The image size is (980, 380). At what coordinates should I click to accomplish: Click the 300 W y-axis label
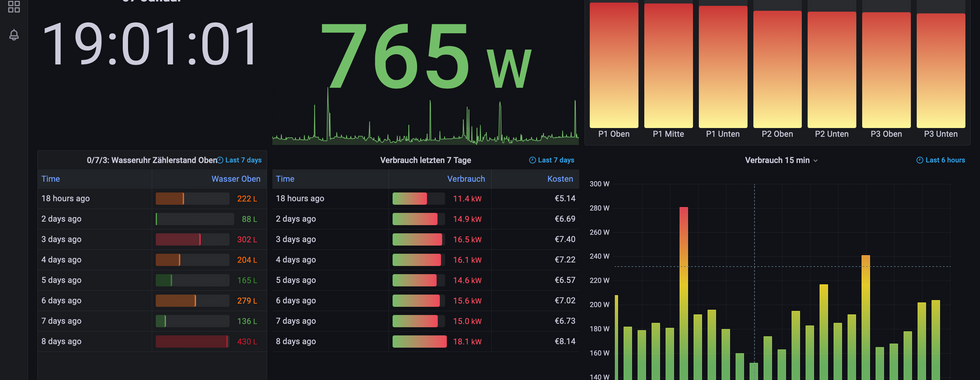point(599,184)
